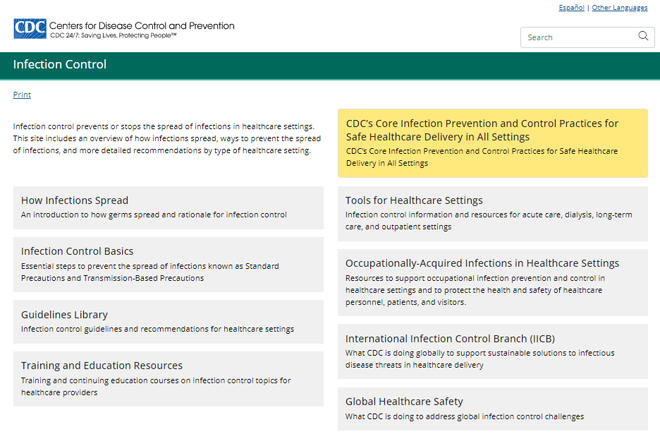660x434 pixels.
Task: Open CDC's Core Infection Prevention yellow card
Action: click(x=492, y=143)
